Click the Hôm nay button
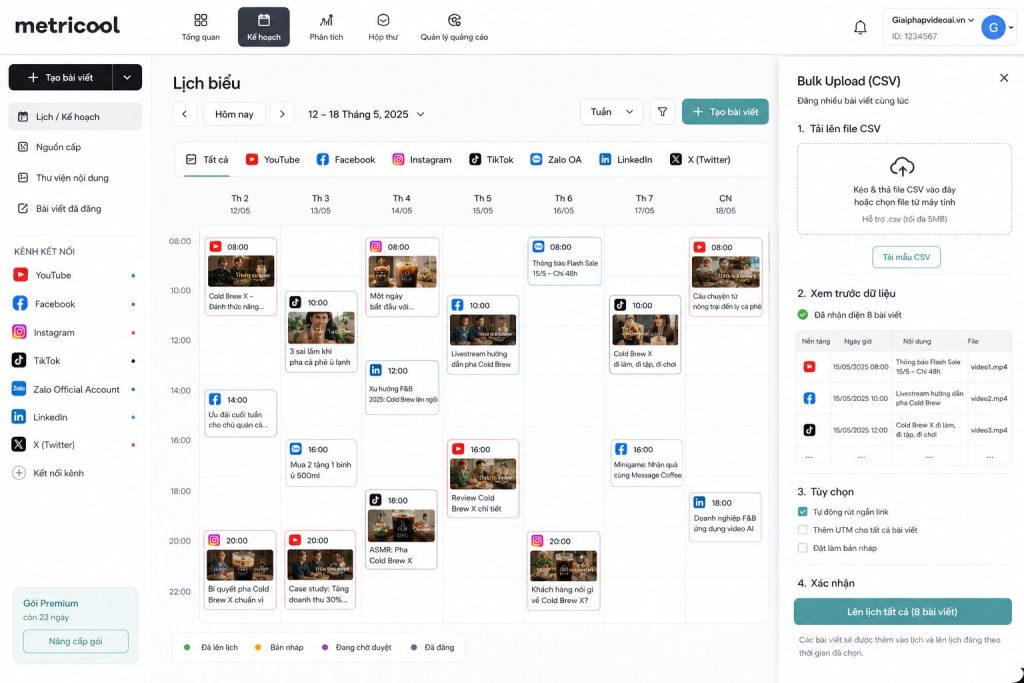Image resolution: width=1024 pixels, height=683 pixels. point(234,114)
